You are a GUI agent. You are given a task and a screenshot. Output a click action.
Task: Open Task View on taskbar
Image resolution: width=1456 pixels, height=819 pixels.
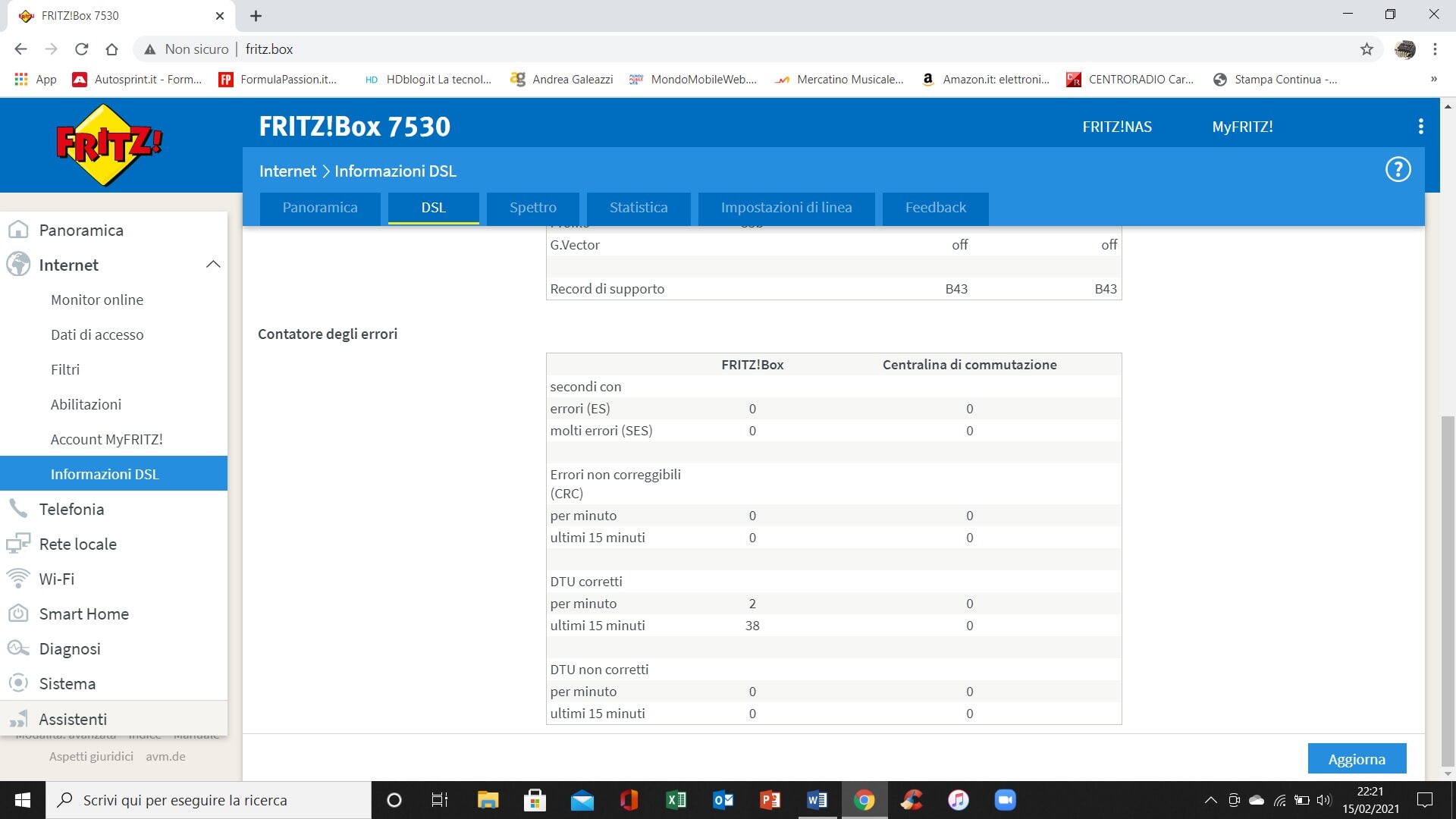pos(440,800)
